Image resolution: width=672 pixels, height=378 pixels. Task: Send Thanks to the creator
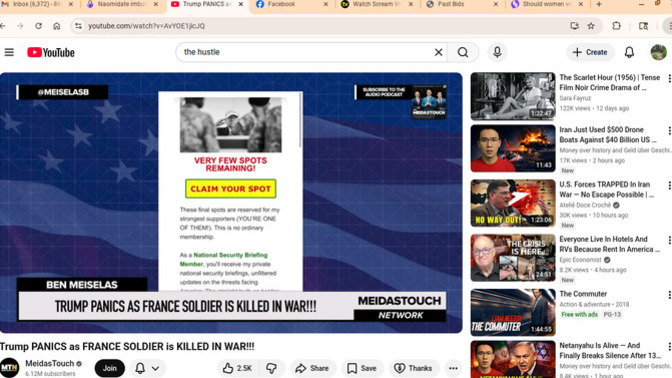(413, 368)
